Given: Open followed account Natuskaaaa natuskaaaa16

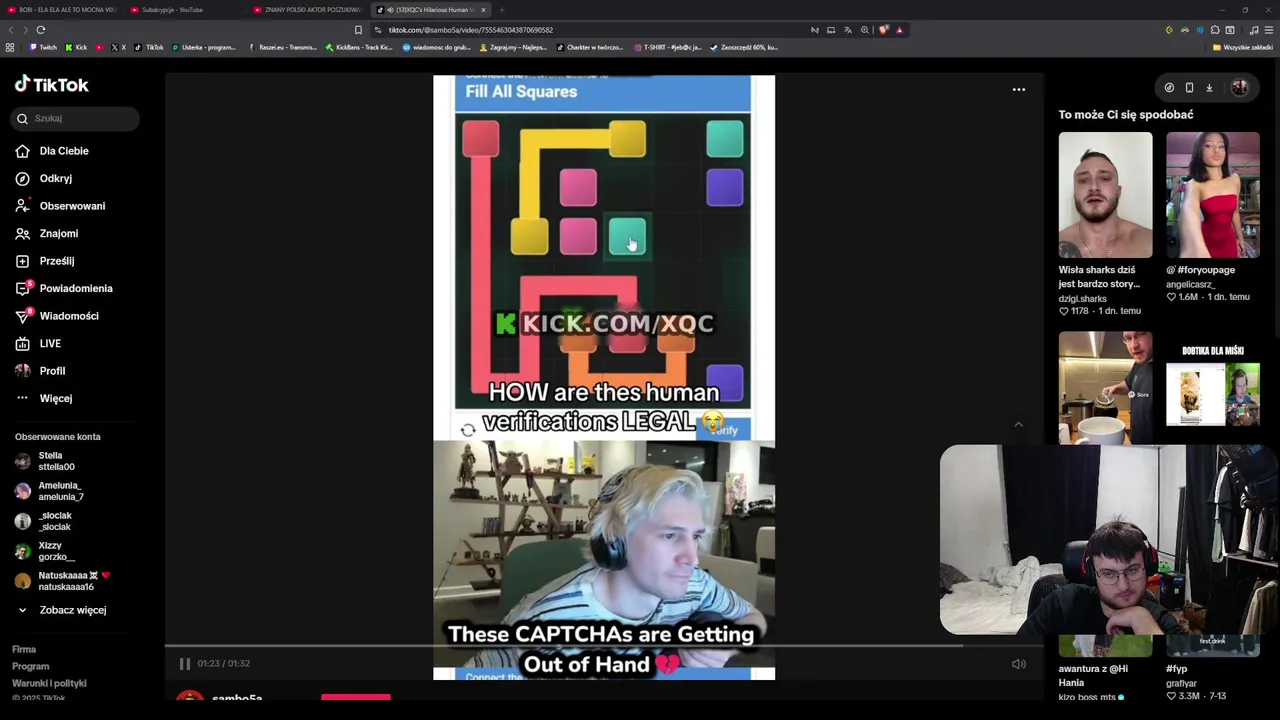Looking at the screenshot, I should coord(62,581).
